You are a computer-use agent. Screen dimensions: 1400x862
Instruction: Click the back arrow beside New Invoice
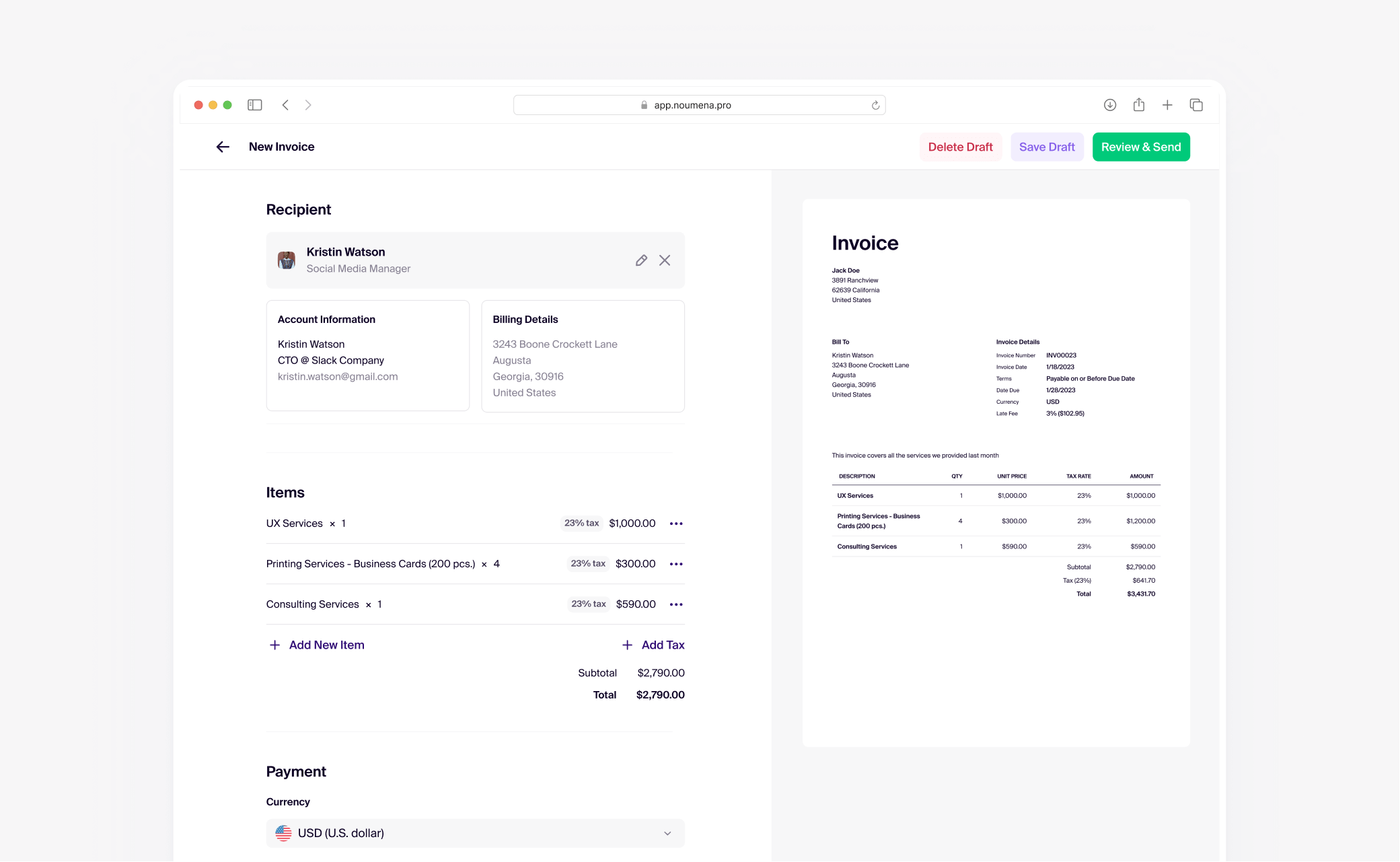(223, 147)
